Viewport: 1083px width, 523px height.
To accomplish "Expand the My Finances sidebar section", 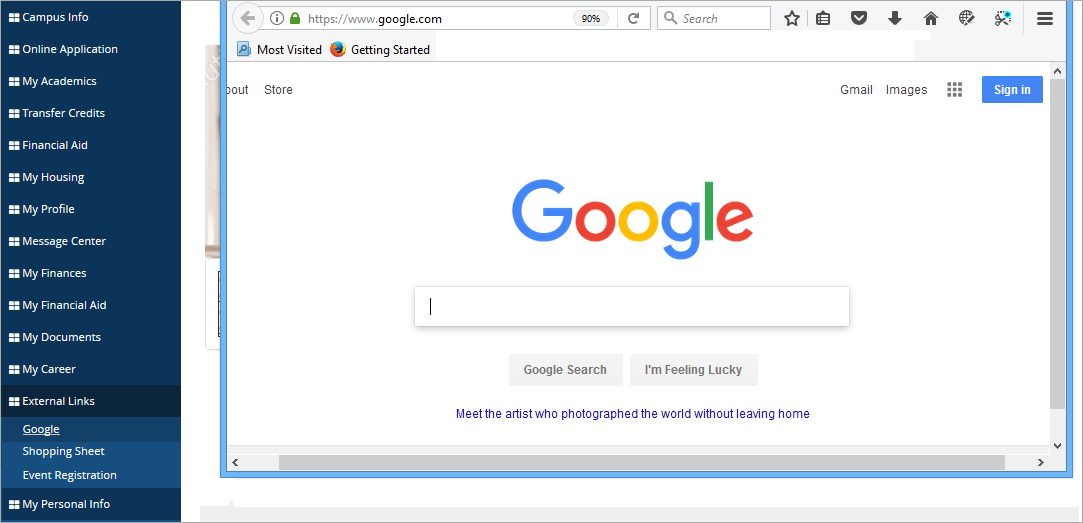I will click(x=90, y=273).
